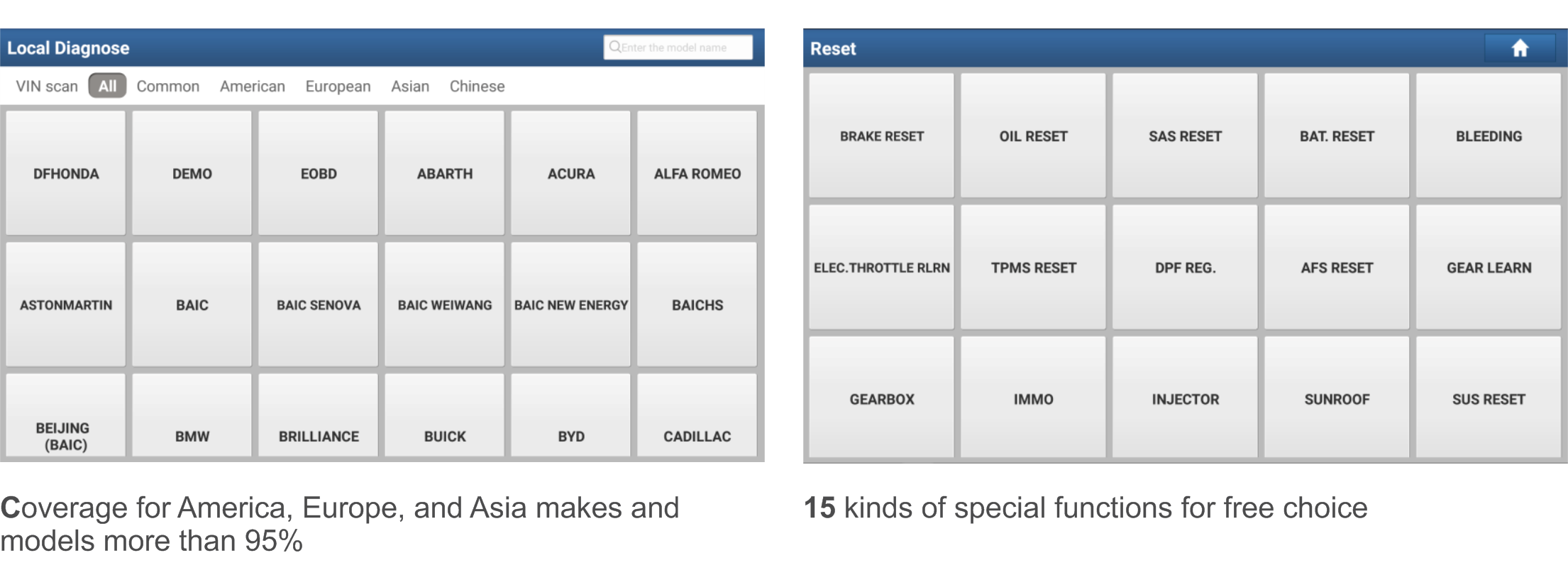Click the search magnifier icon
Image resolution: width=1568 pixels, height=575 pixels.
pyautogui.click(x=614, y=47)
